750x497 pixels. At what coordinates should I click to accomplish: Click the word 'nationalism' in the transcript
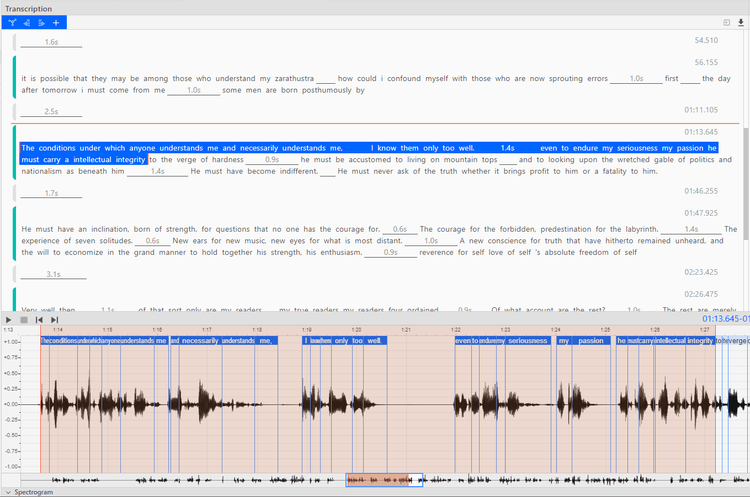(42, 171)
